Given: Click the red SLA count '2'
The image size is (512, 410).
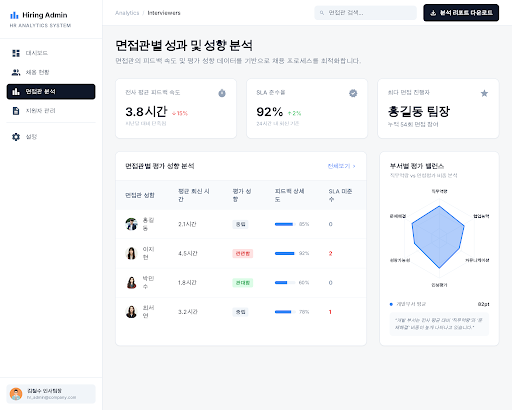Looking at the screenshot, I should click(330, 253).
